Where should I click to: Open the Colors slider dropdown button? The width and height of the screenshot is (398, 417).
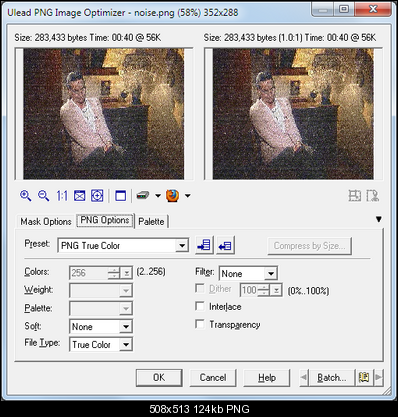pyautogui.click(x=126, y=273)
